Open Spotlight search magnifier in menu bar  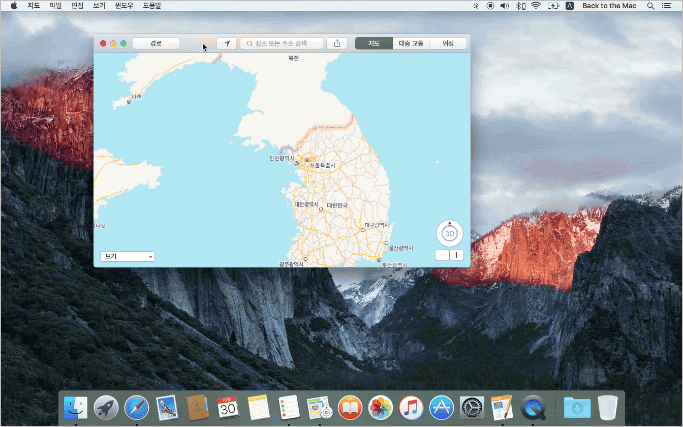point(650,6)
